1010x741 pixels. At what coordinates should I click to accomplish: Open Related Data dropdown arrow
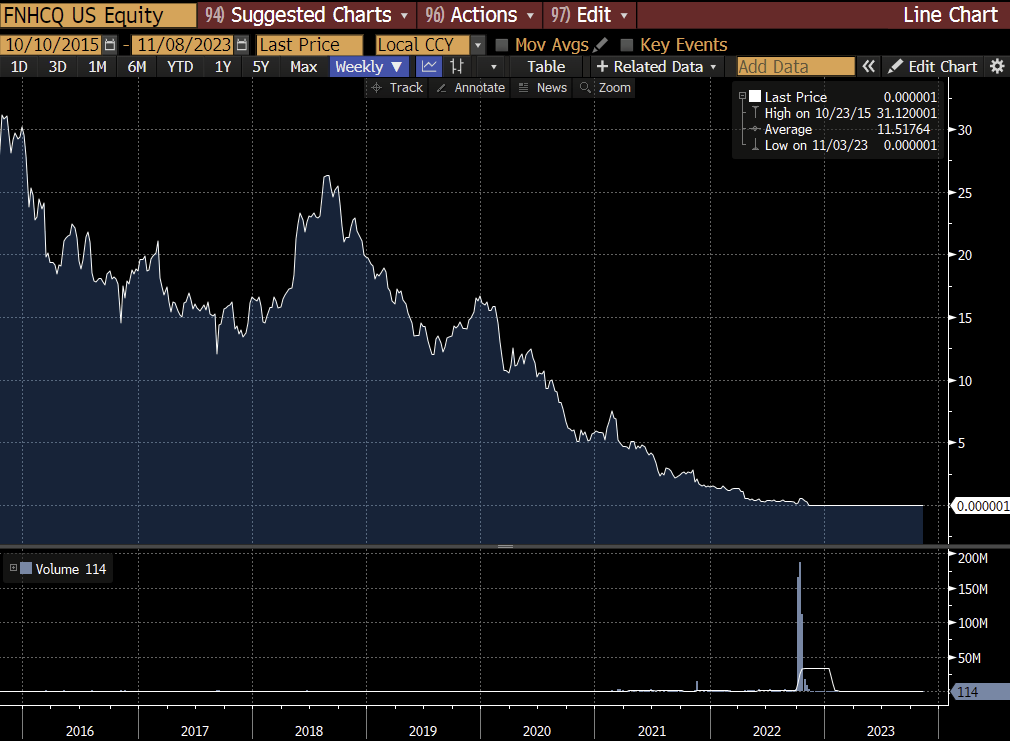pos(713,67)
